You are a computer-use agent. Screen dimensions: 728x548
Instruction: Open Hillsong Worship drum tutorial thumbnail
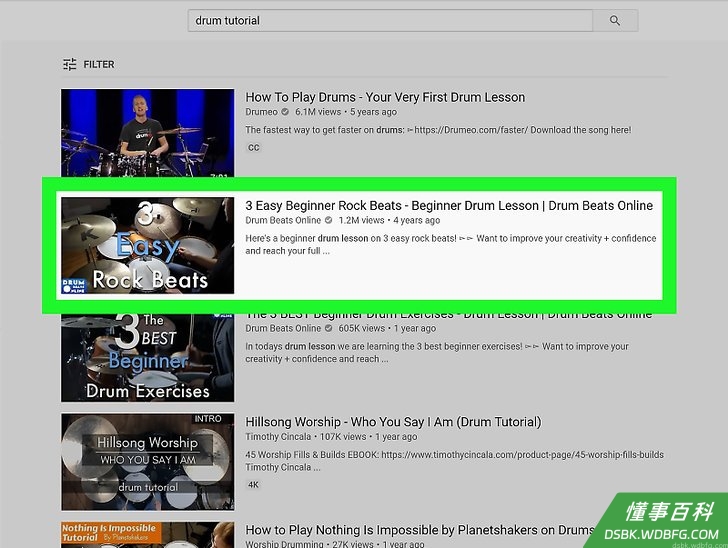click(x=148, y=462)
